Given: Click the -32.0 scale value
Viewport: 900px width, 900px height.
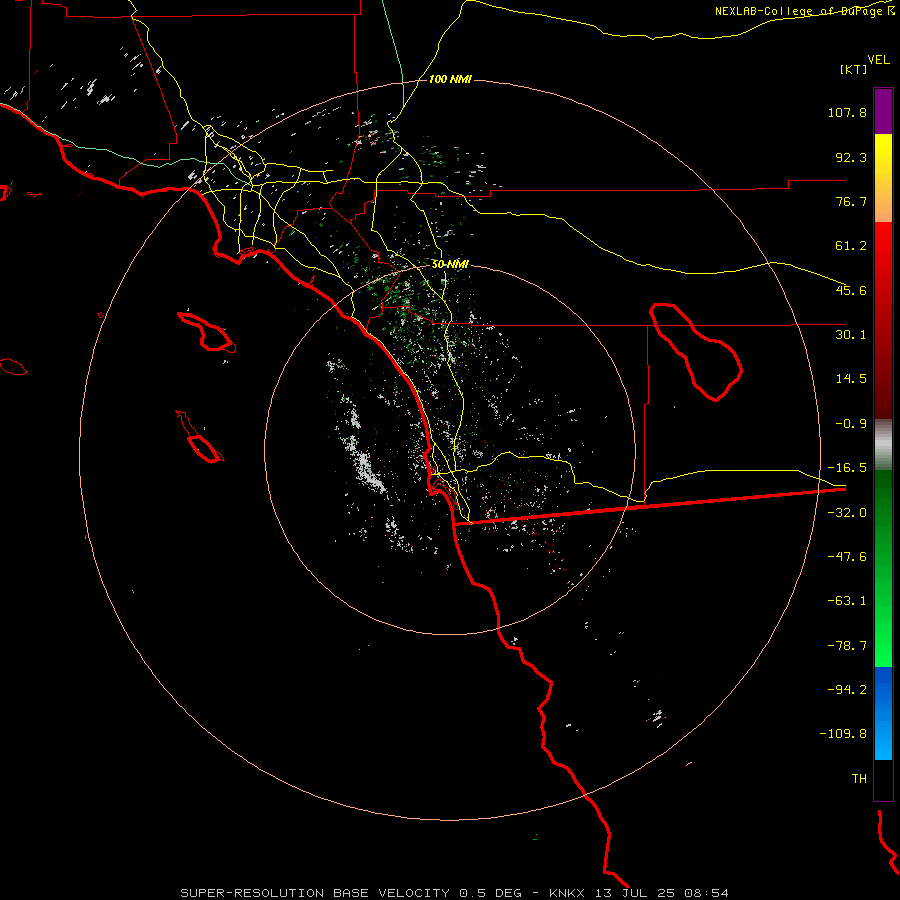Looking at the screenshot, I should (x=847, y=513).
